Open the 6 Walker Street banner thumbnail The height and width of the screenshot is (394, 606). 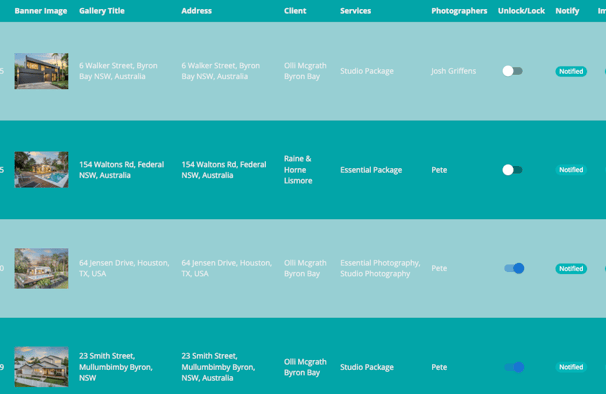[41, 71]
